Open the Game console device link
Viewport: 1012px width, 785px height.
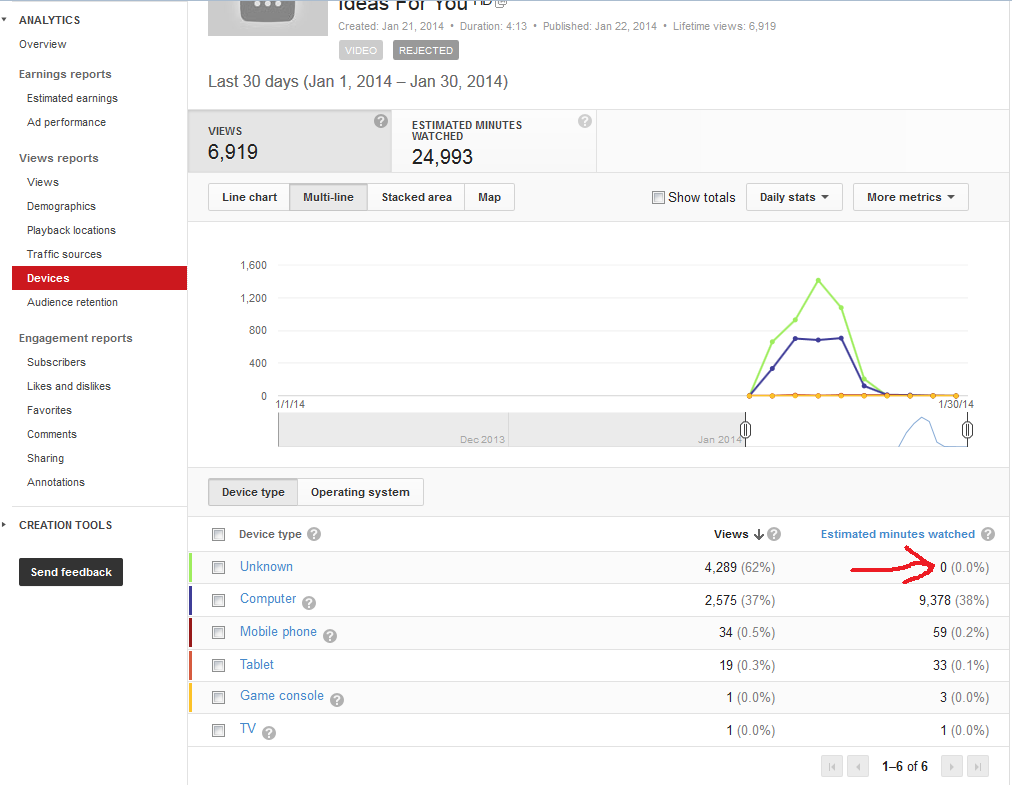[282, 695]
